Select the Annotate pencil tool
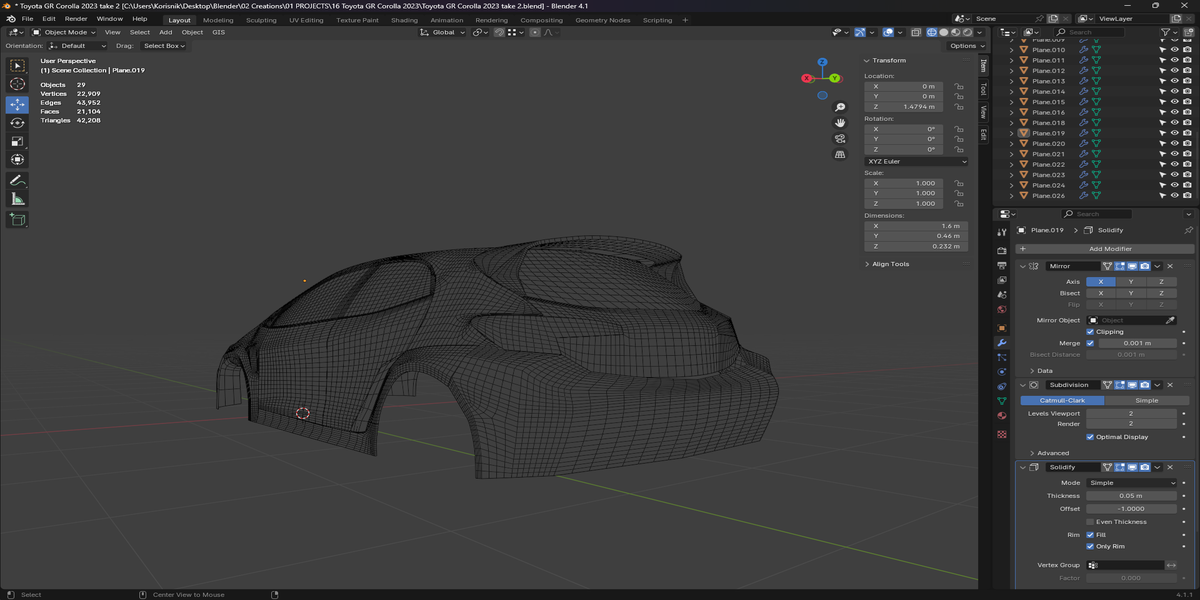Screen dimensions: 1200x600 coord(17,181)
